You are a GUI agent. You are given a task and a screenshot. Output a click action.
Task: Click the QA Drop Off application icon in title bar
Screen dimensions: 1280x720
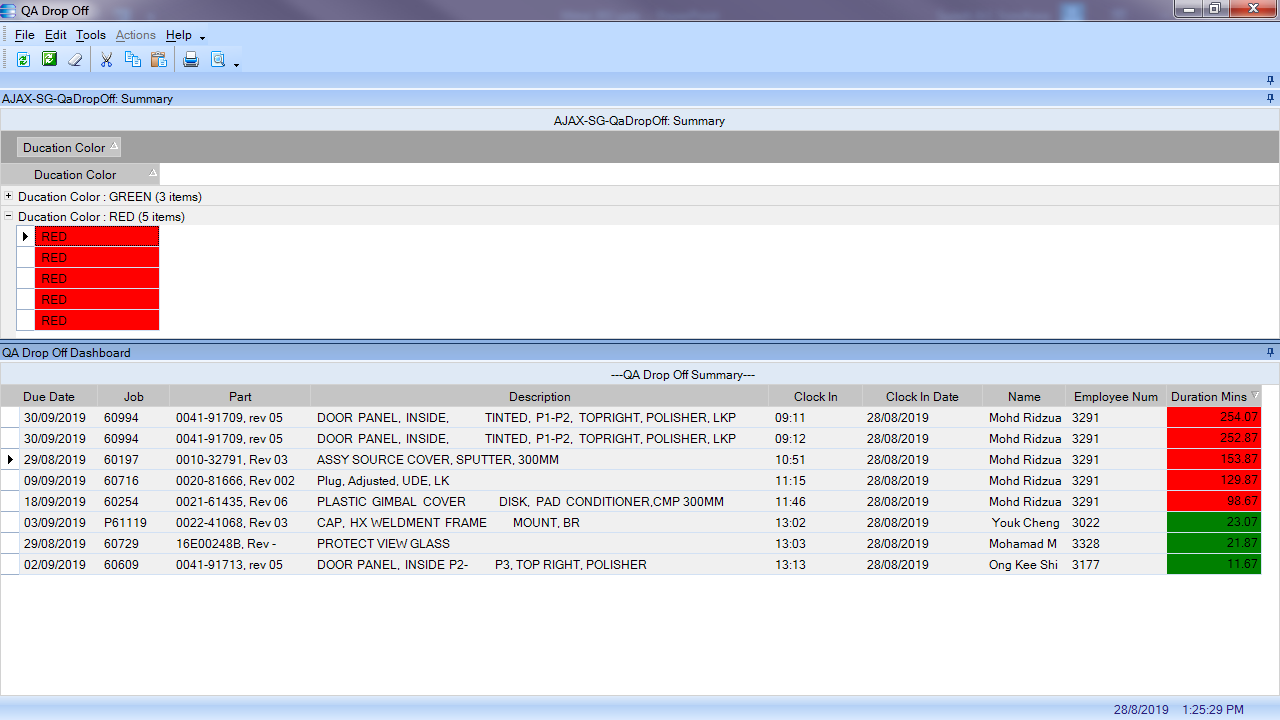[9, 10]
